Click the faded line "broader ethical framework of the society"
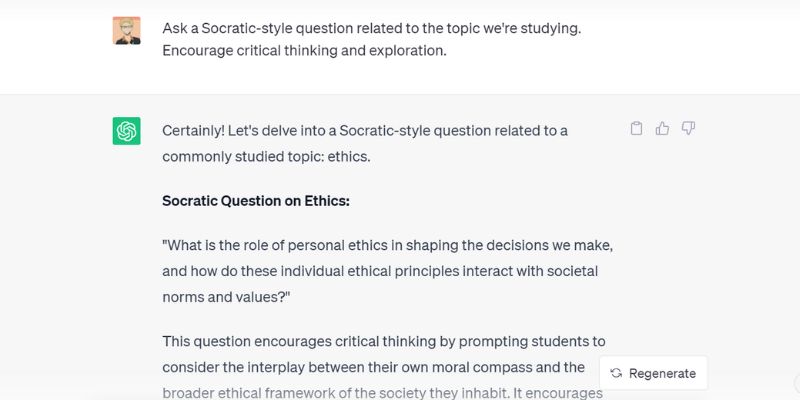Screen dimensions: 800x400 click(383, 393)
